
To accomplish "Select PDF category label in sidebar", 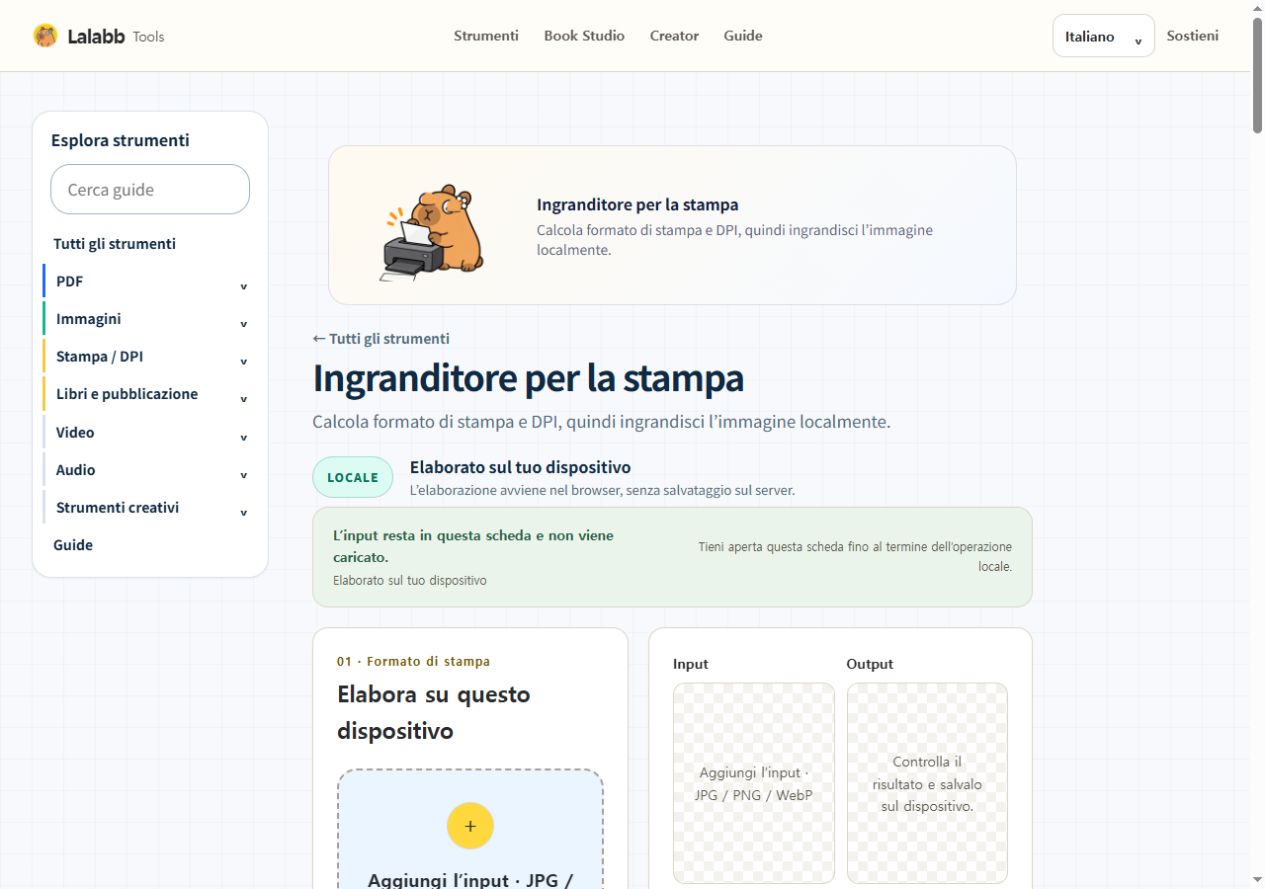I will (70, 281).
